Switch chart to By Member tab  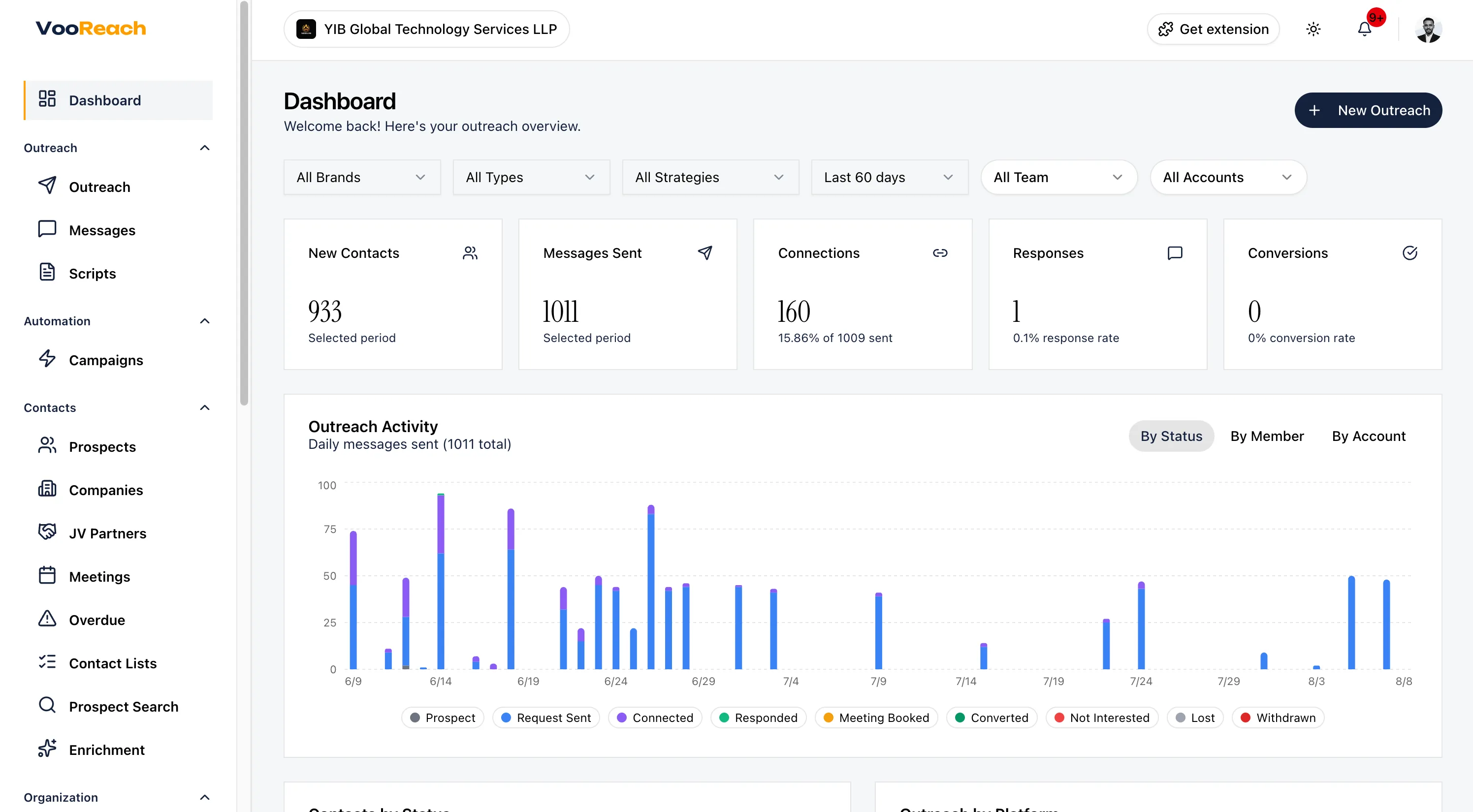click(1267, 436)
